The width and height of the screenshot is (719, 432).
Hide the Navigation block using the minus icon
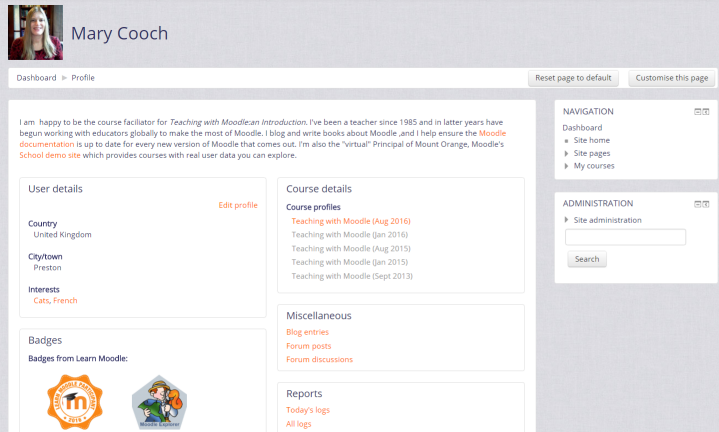[697, 111]
